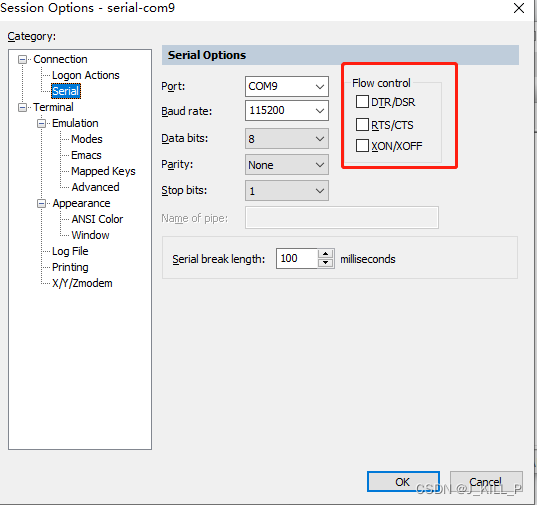
Task: Click the Cancel button
Action: coord(486,482)
